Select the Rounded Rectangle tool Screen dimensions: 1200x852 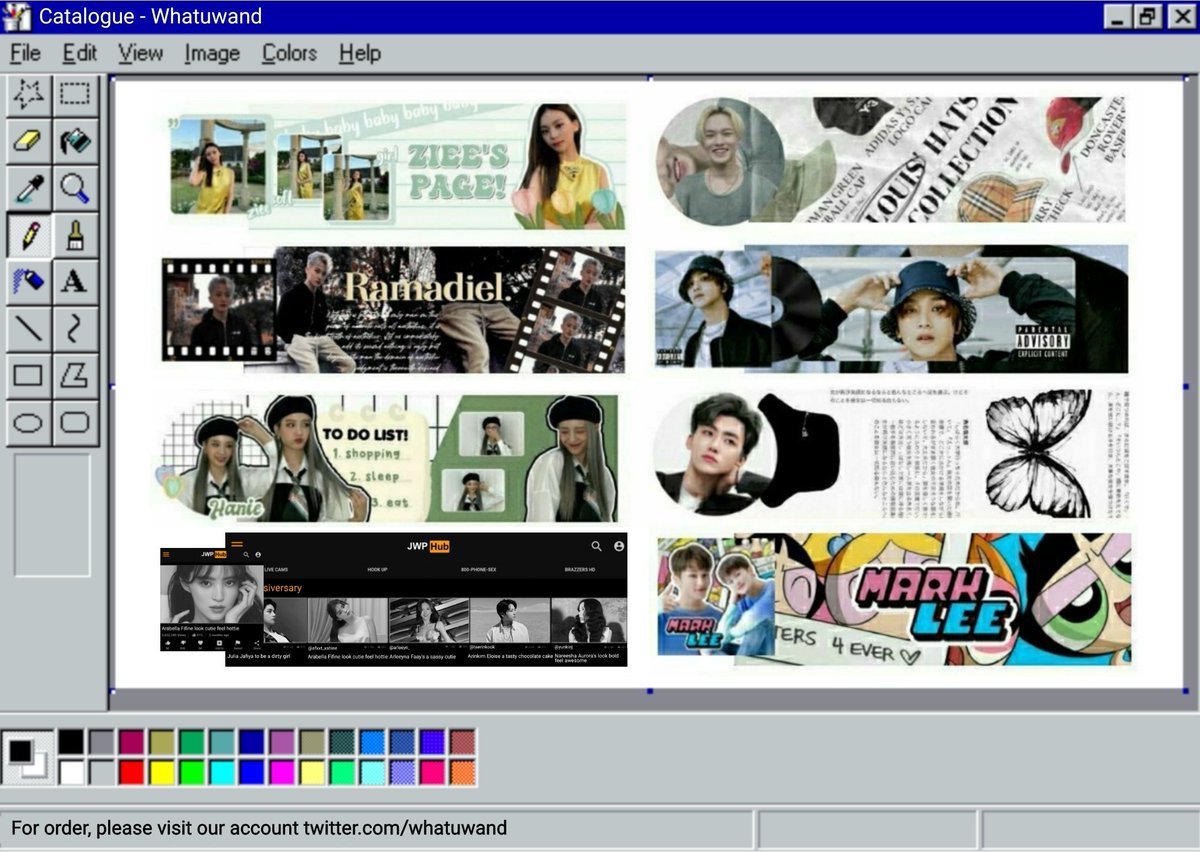(76, 425)
